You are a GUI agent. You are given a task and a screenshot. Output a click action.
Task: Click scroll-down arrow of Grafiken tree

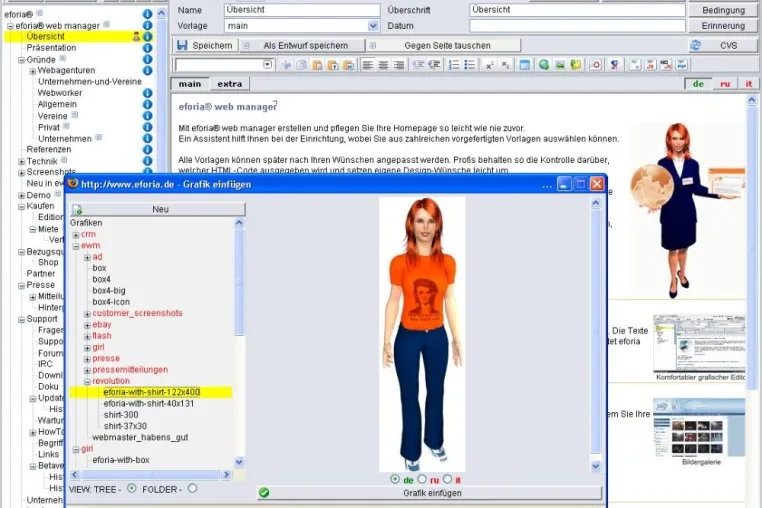239,461
